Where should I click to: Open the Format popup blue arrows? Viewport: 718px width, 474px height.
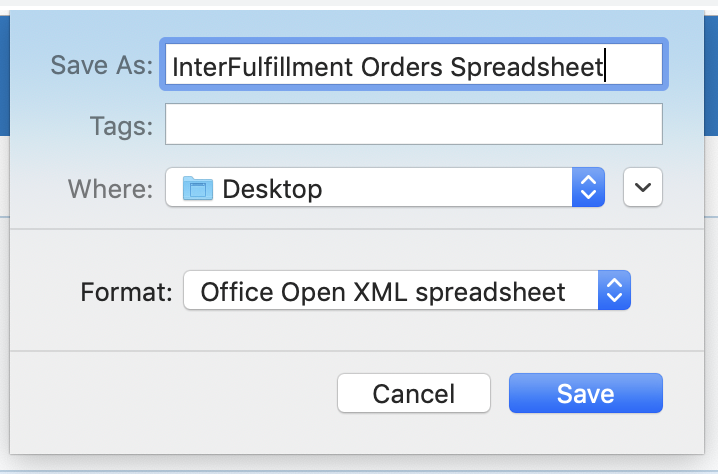click(614, 290)
